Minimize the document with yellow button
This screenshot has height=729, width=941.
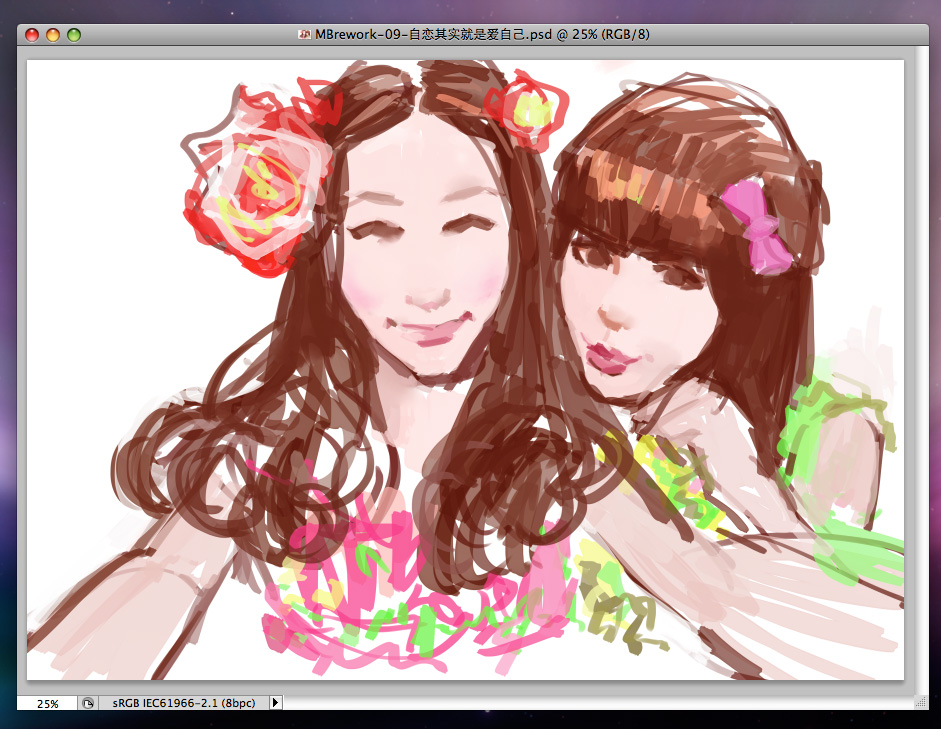pos(53,35)
